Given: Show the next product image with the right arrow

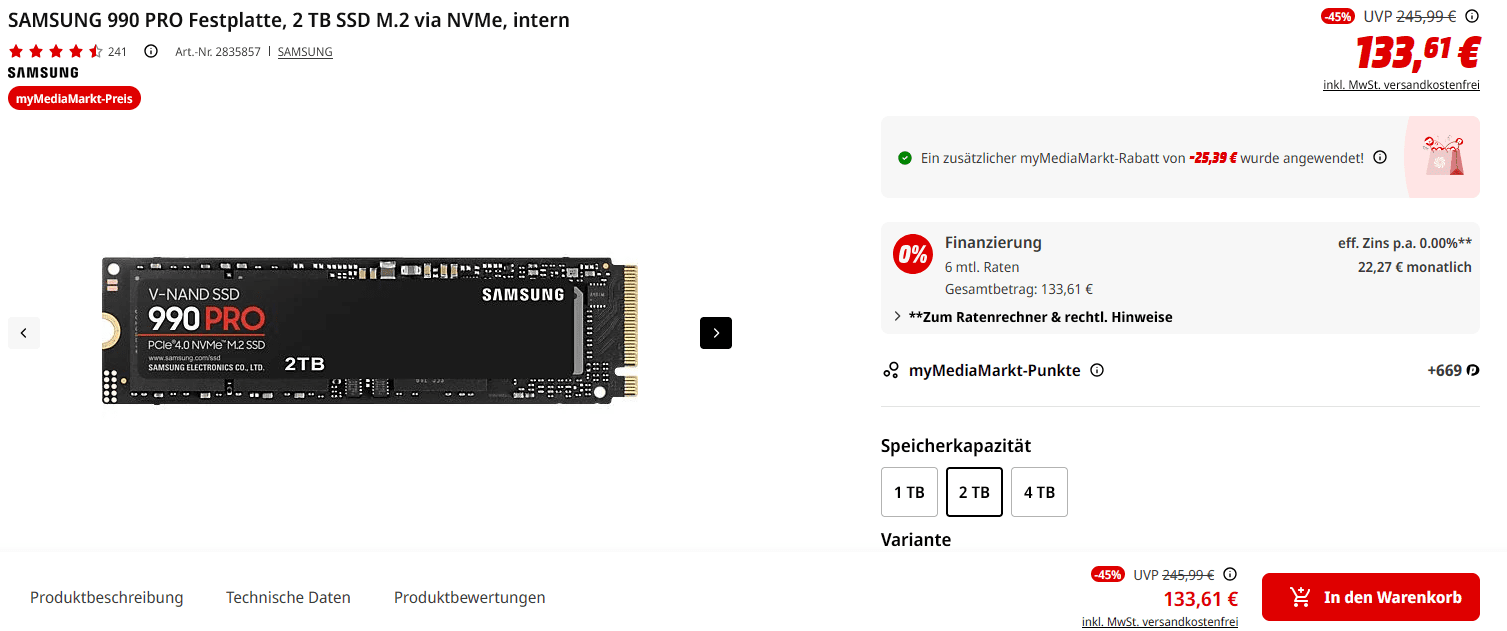Looking at the screenshot, I should [x=716, y=333].
